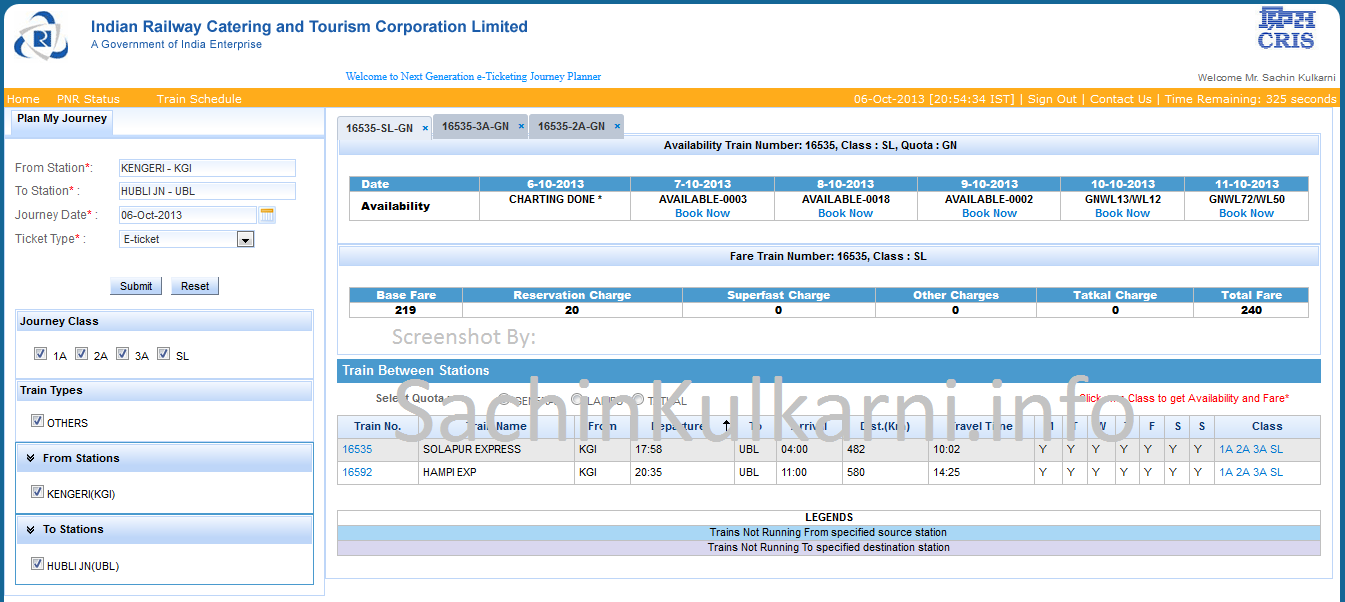
Task: Uncheck the 1A journey class checkbox
Action: pyautogui.click(x=40, y=354)
